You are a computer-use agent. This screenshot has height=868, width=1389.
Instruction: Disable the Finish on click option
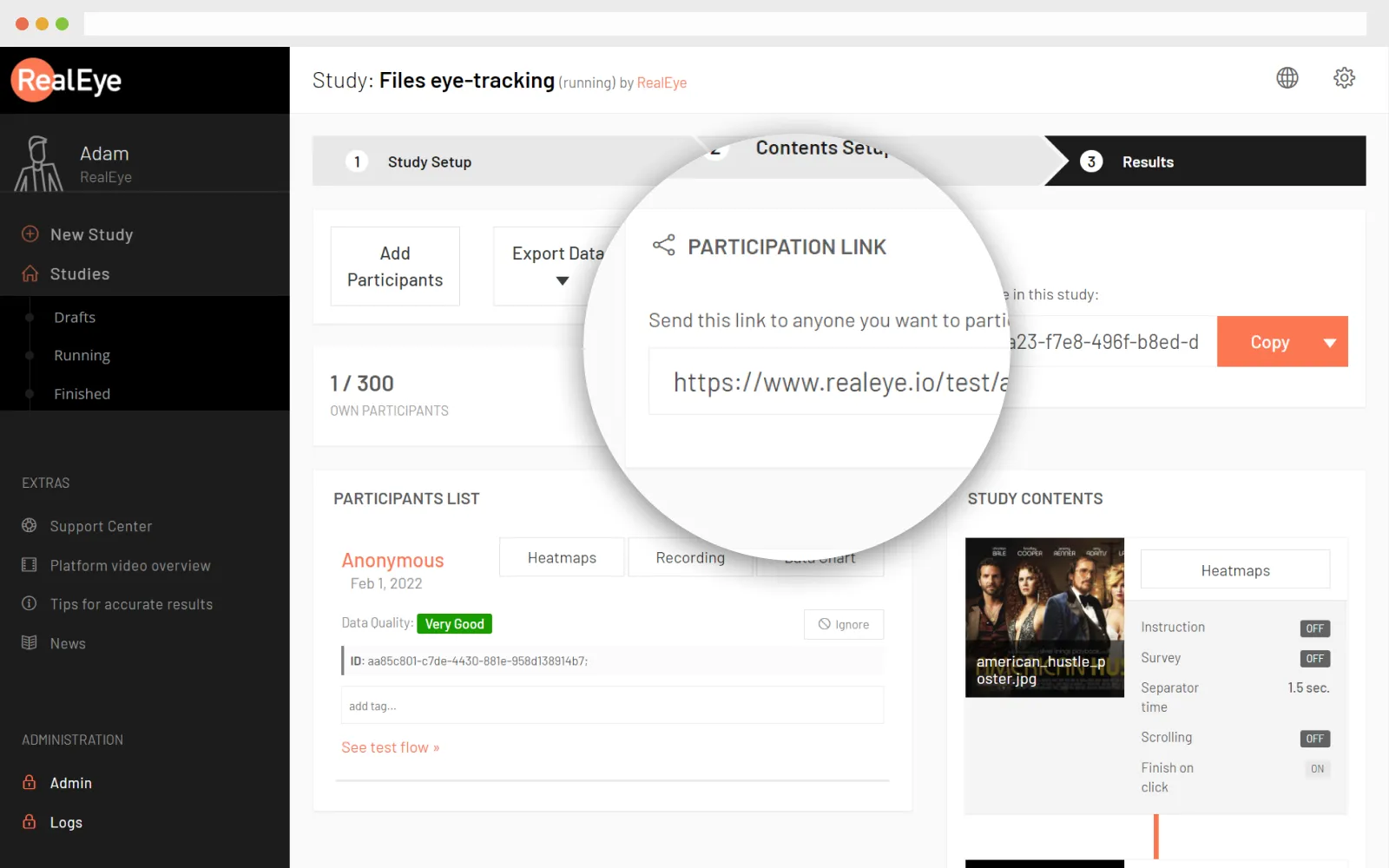click(x=1317, y=769)
